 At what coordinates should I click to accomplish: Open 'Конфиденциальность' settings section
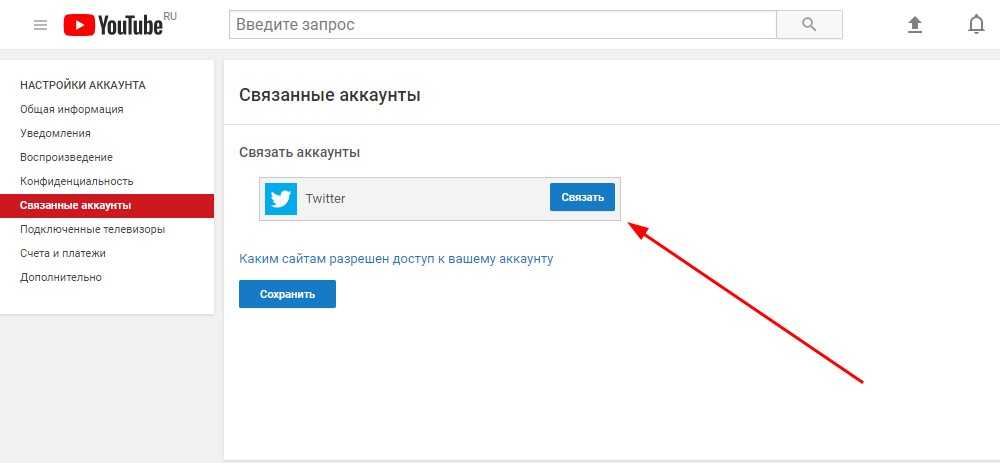tap(77, 181)
